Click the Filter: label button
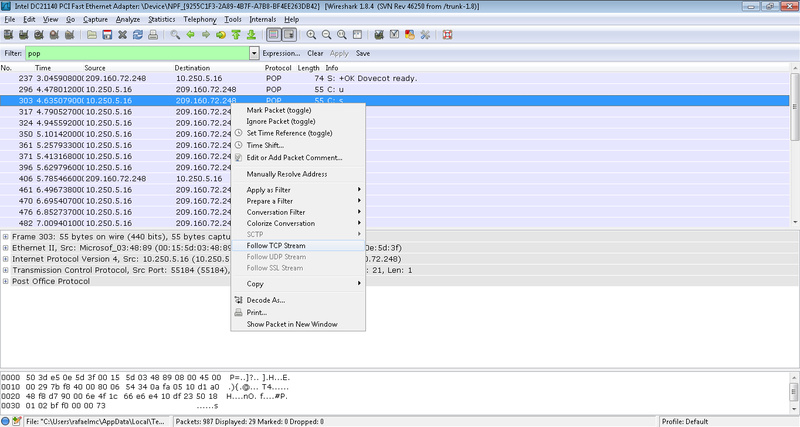The width and height of the screenshot is (800, 427). click(13, 53)
